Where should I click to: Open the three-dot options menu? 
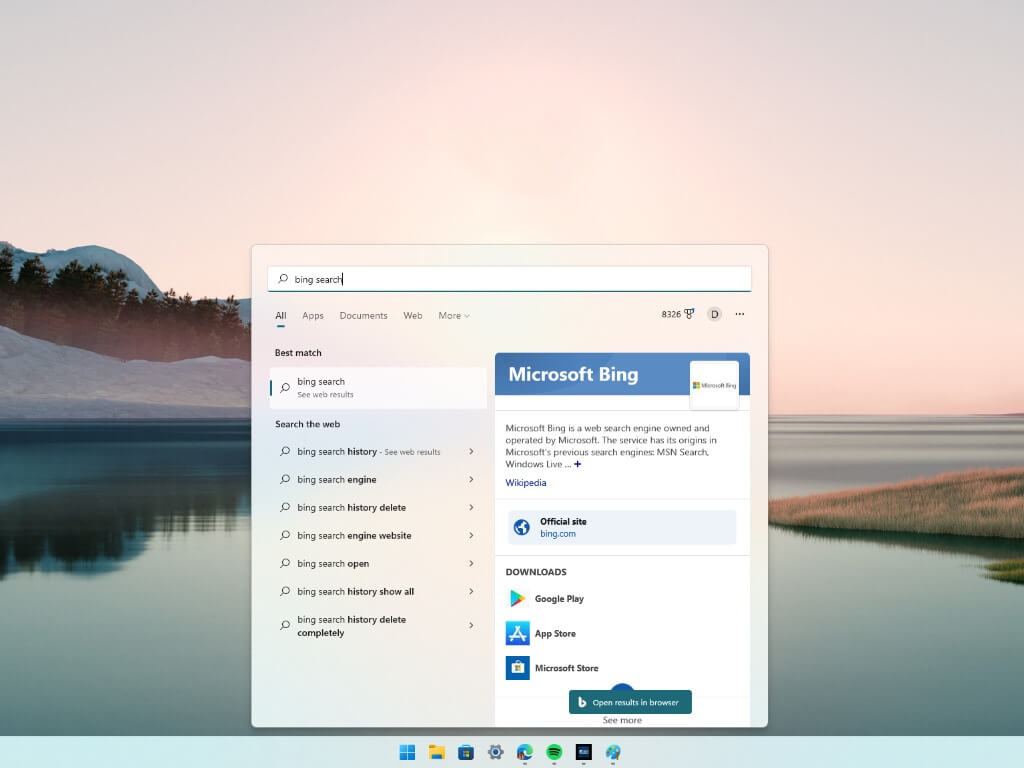pyautogui.click(x=740, y=314)
